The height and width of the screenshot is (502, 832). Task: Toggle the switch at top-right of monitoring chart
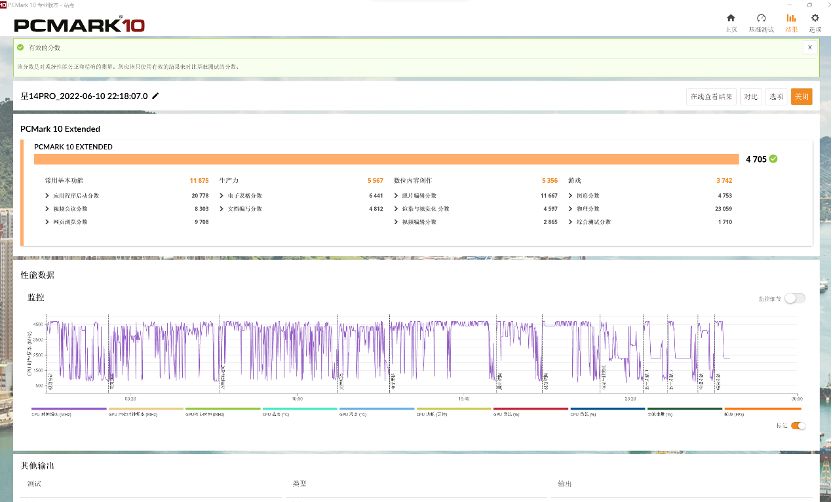(795, 298)
